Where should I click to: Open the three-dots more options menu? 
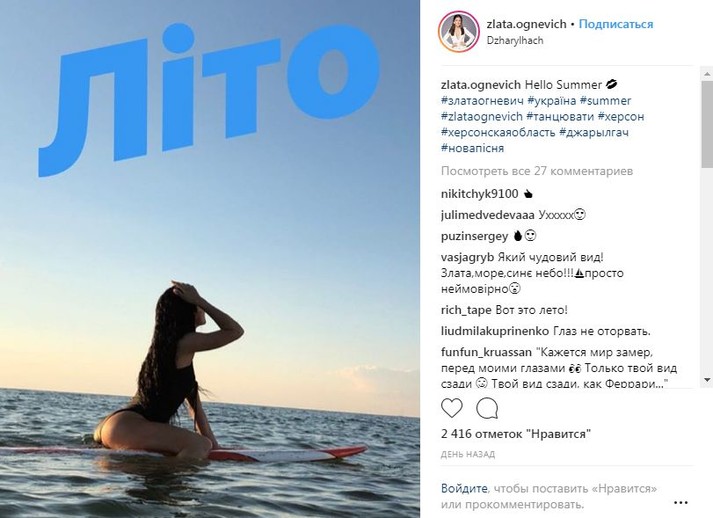tap(680, 503)
